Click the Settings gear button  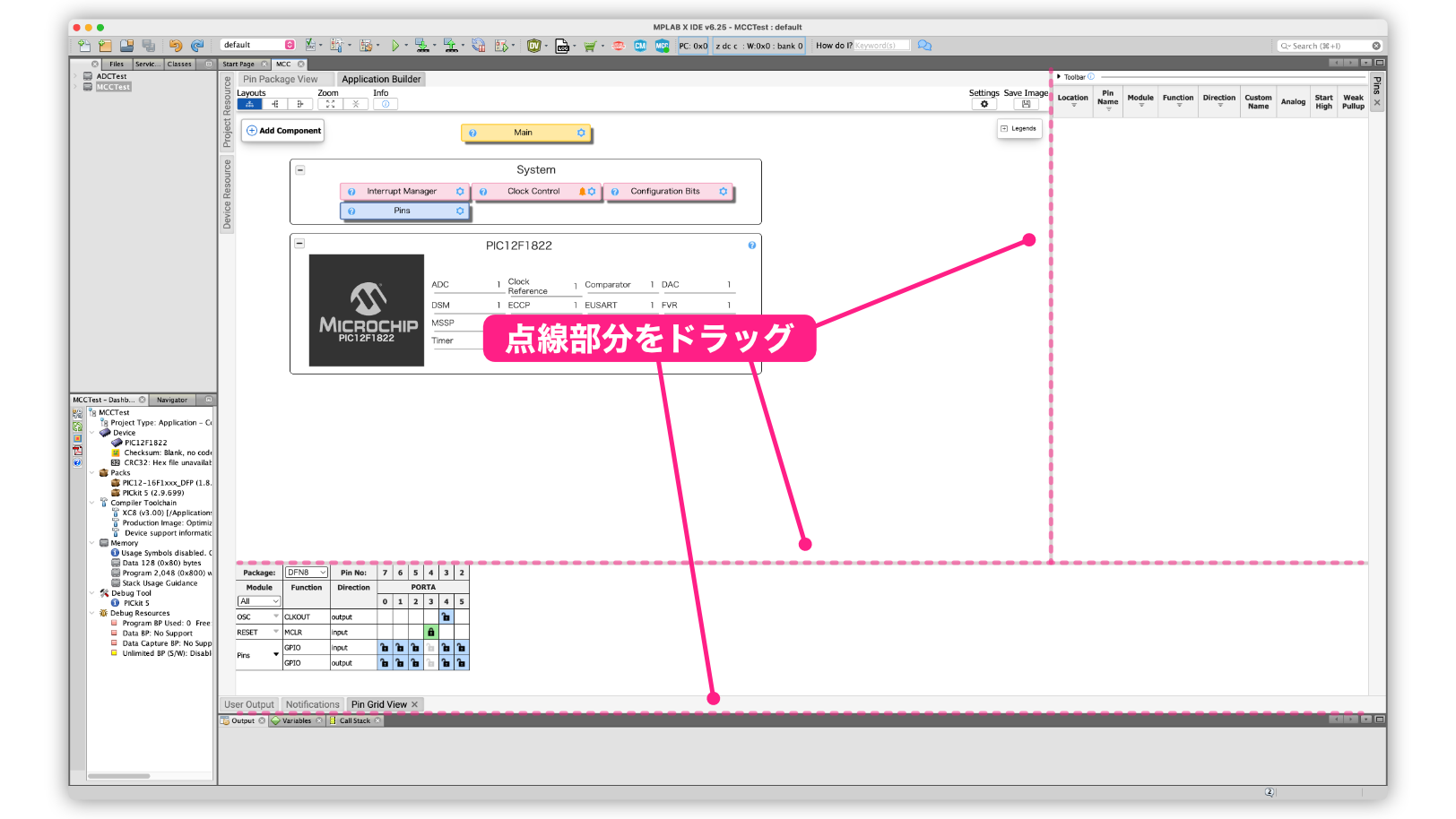point(984,104)
